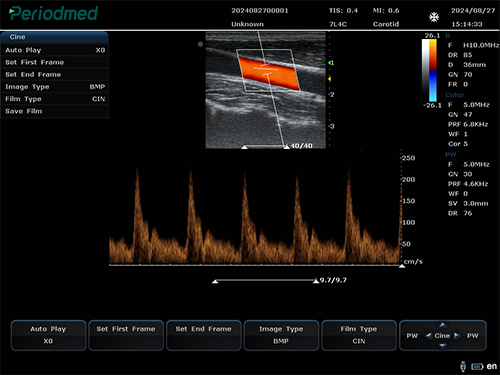Click the freeze snowflake icon
This screenshot has width=500, height=375.
(x=434, y=17)
